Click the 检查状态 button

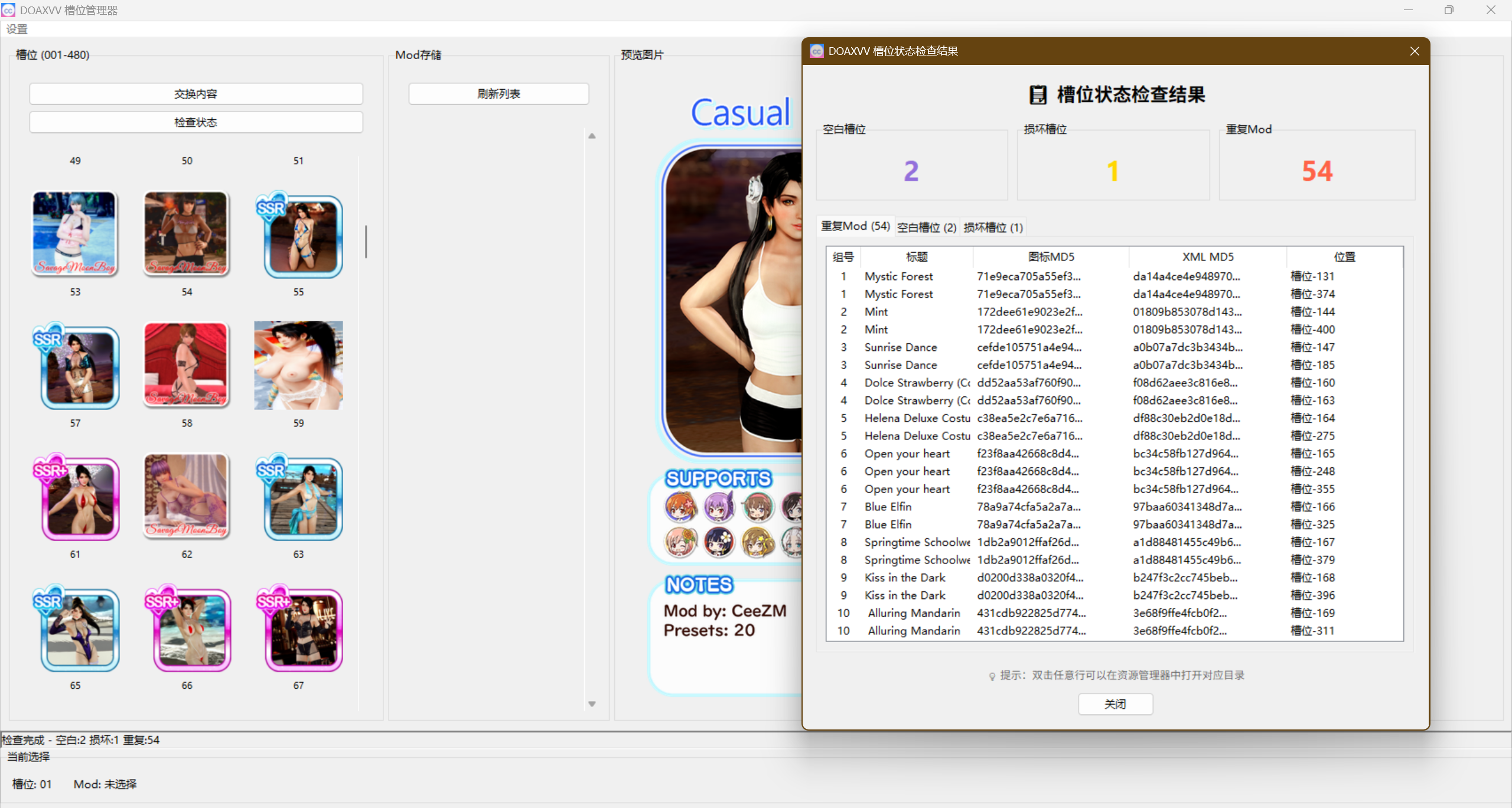pos(196,122)
